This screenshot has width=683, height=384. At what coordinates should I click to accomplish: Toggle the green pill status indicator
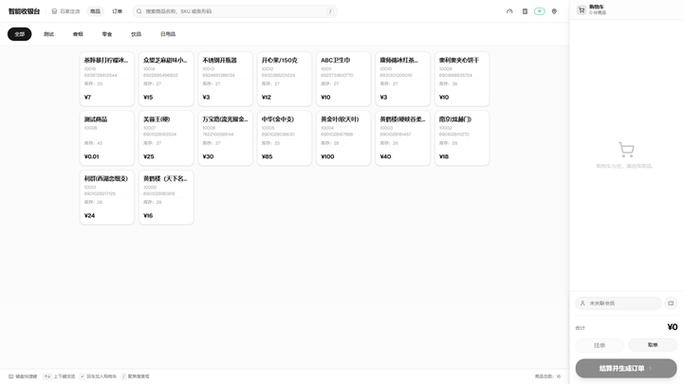tap(539, 11)
